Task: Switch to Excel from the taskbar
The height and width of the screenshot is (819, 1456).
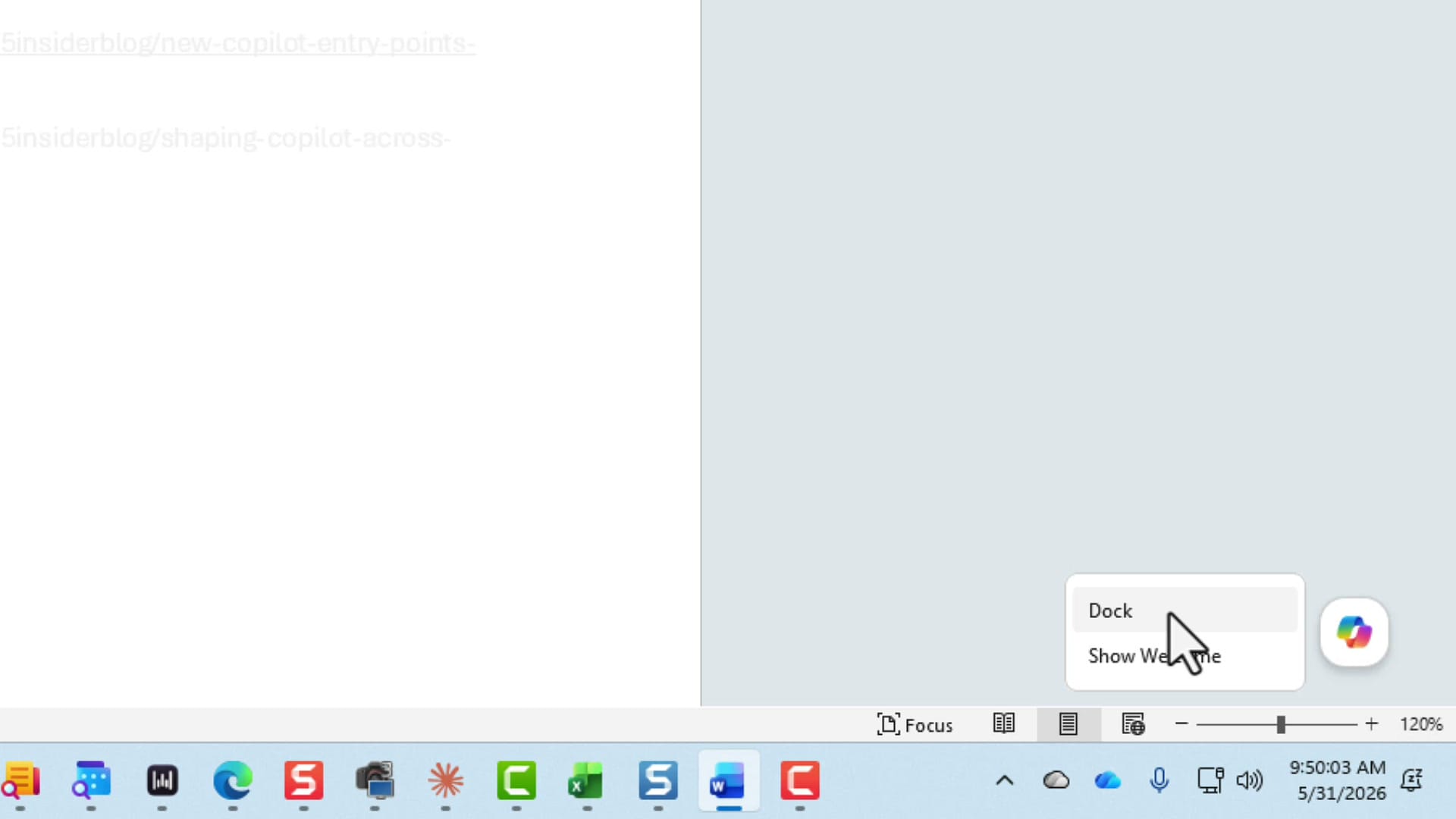Action: [587, 781]
